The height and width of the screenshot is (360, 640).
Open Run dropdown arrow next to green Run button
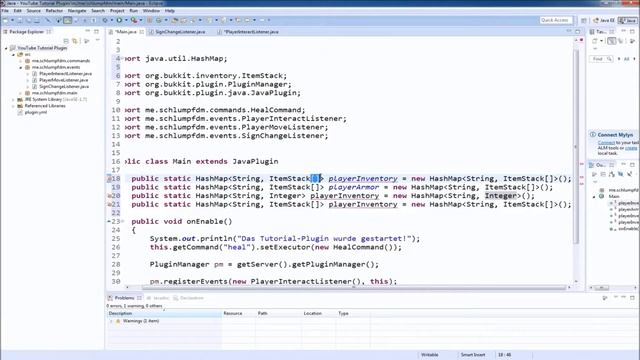[x=126, y=20]
